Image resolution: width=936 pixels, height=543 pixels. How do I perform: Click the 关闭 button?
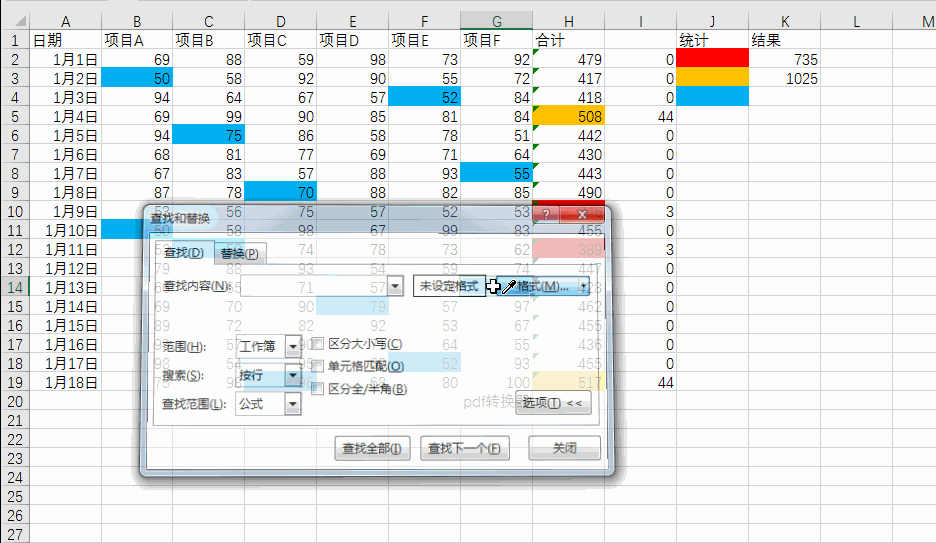point(564,448)
